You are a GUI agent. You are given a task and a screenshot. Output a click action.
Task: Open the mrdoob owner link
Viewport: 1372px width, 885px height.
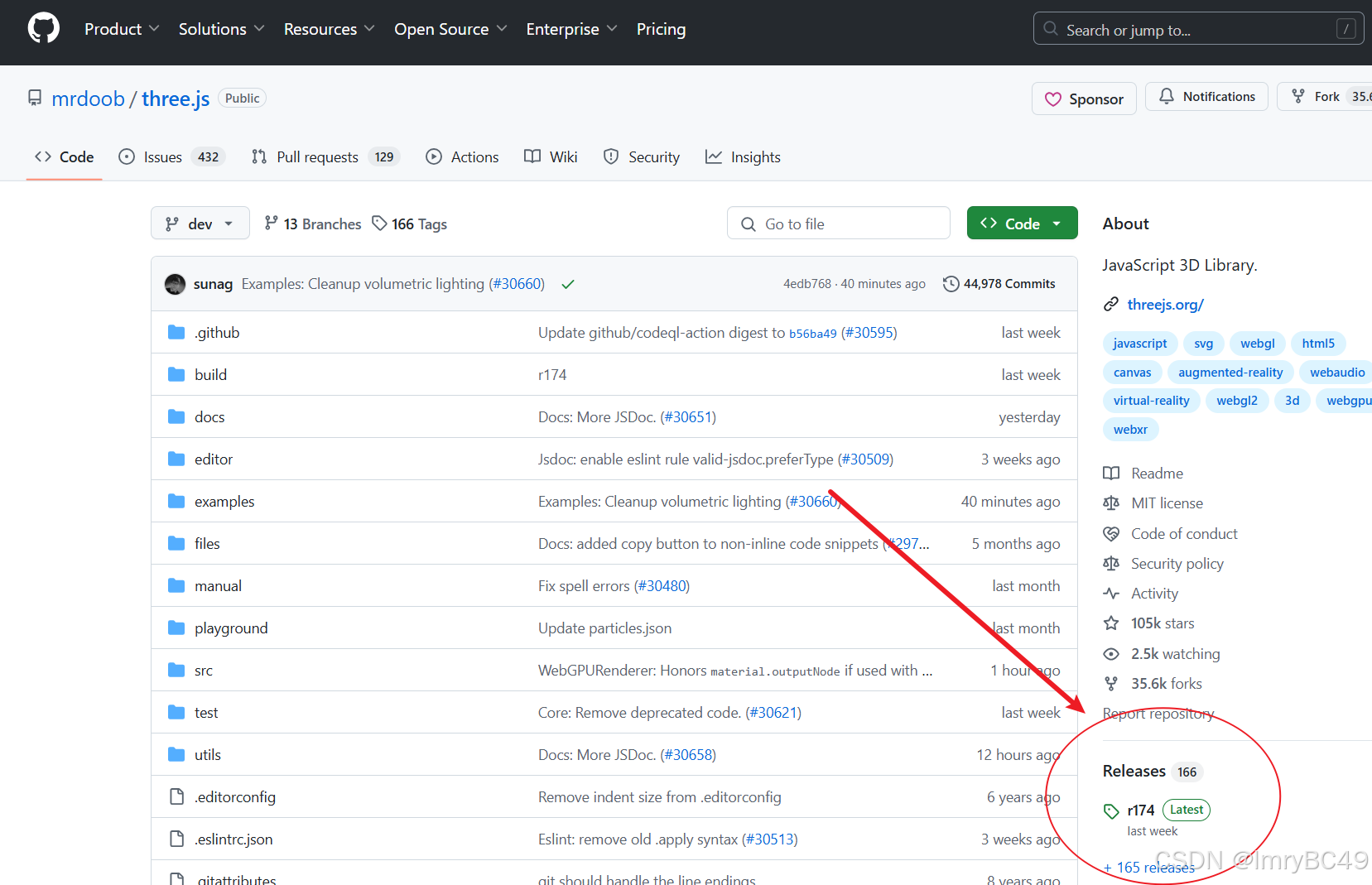click(x=88, y=99)
